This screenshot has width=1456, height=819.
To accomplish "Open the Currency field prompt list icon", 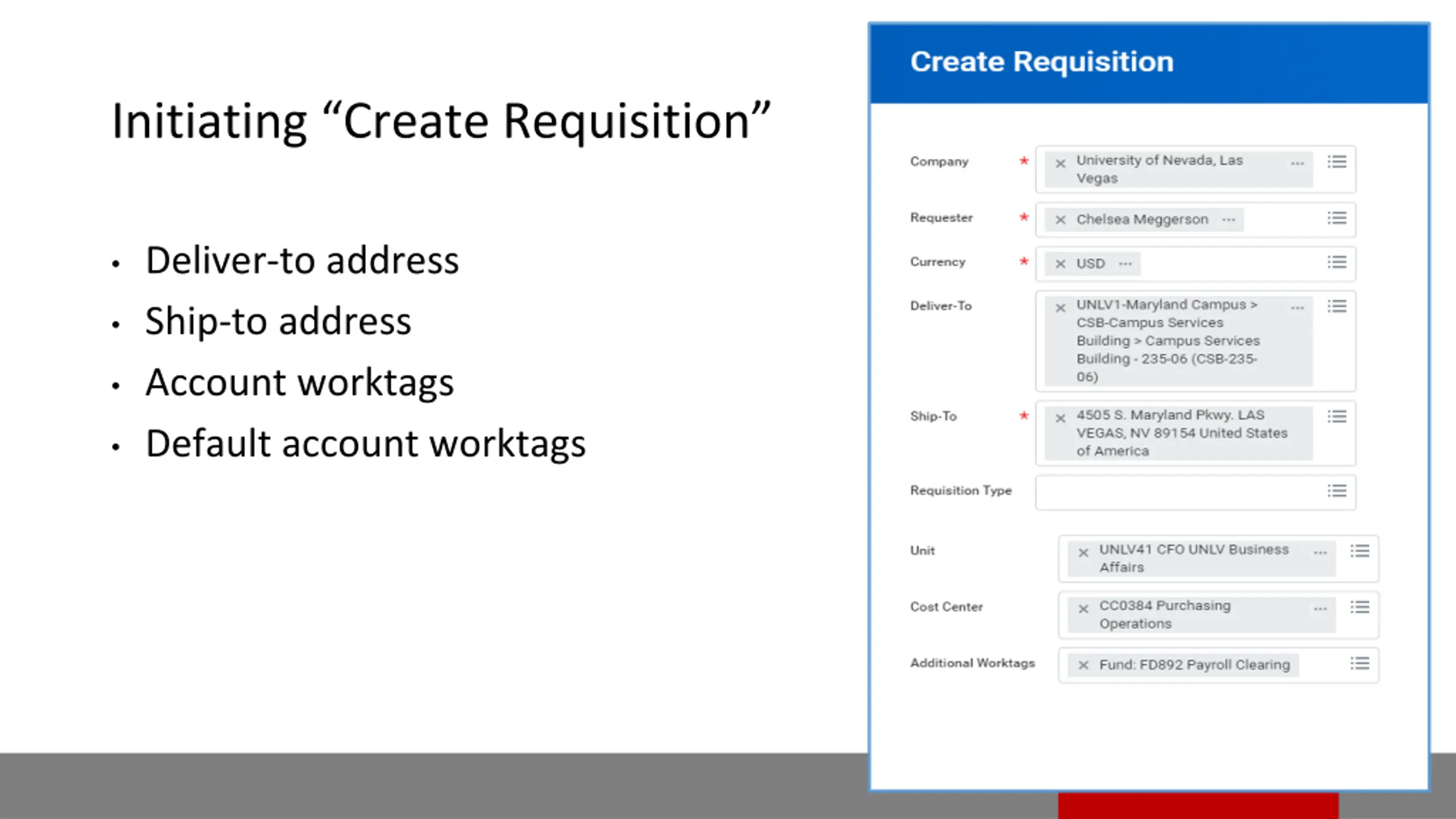I will 1337,262.
